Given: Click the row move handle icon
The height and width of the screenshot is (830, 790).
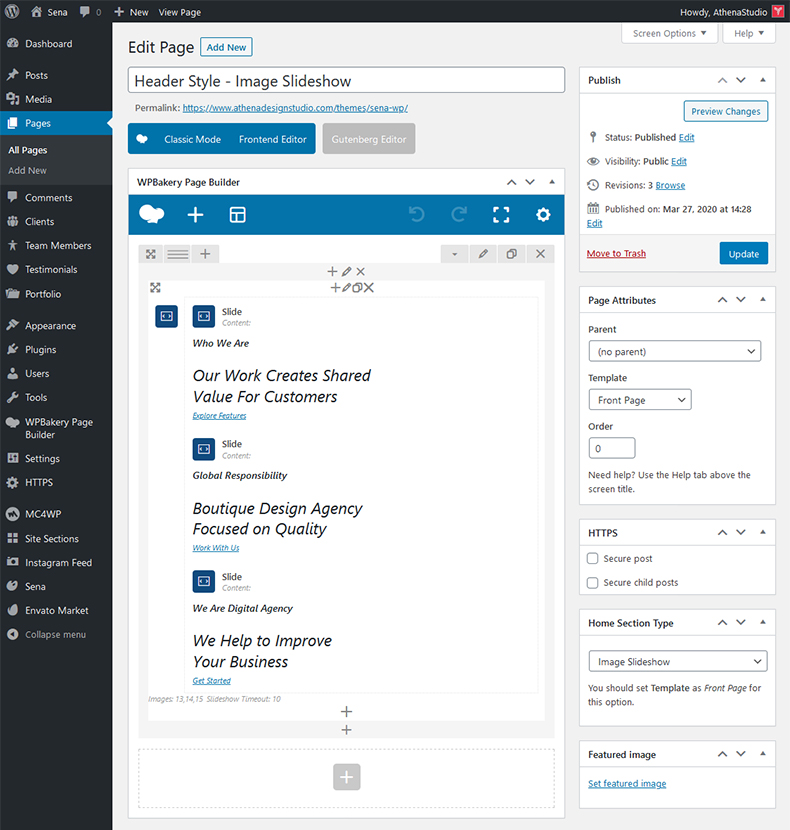Looking at the screenshot, I should click(x=151, y=254).
